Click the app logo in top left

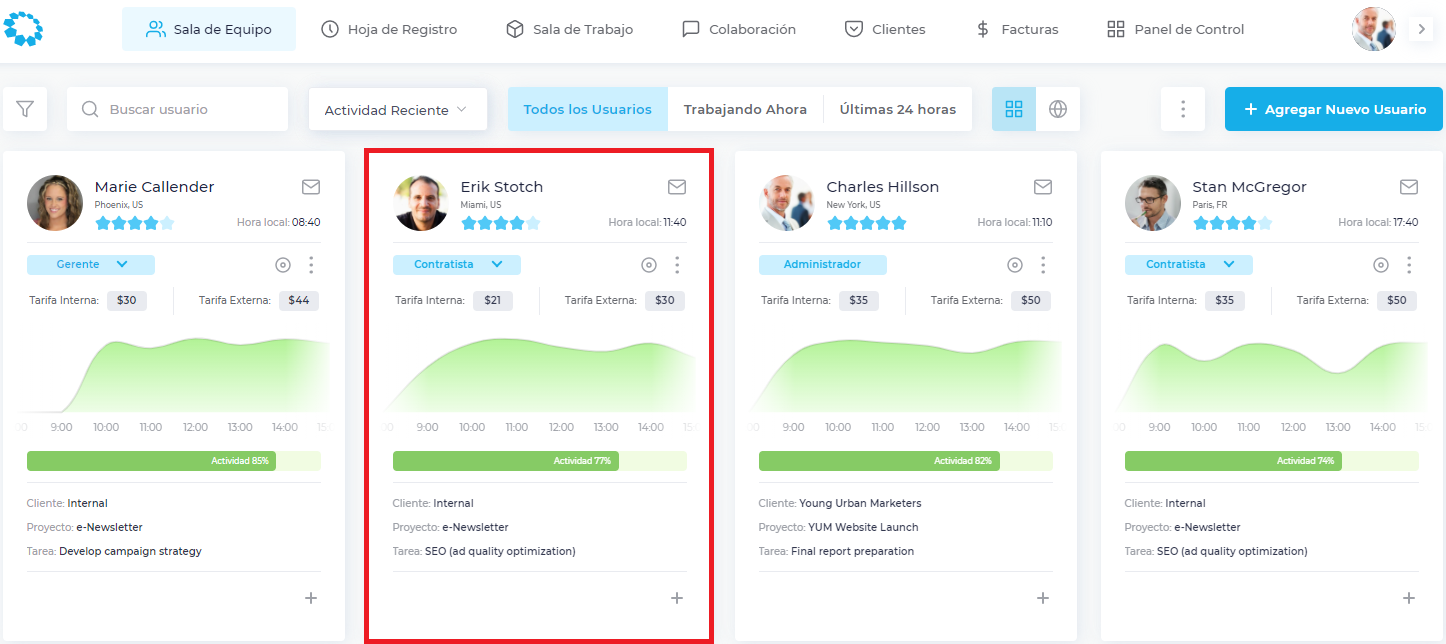click(x=23, y=28)
